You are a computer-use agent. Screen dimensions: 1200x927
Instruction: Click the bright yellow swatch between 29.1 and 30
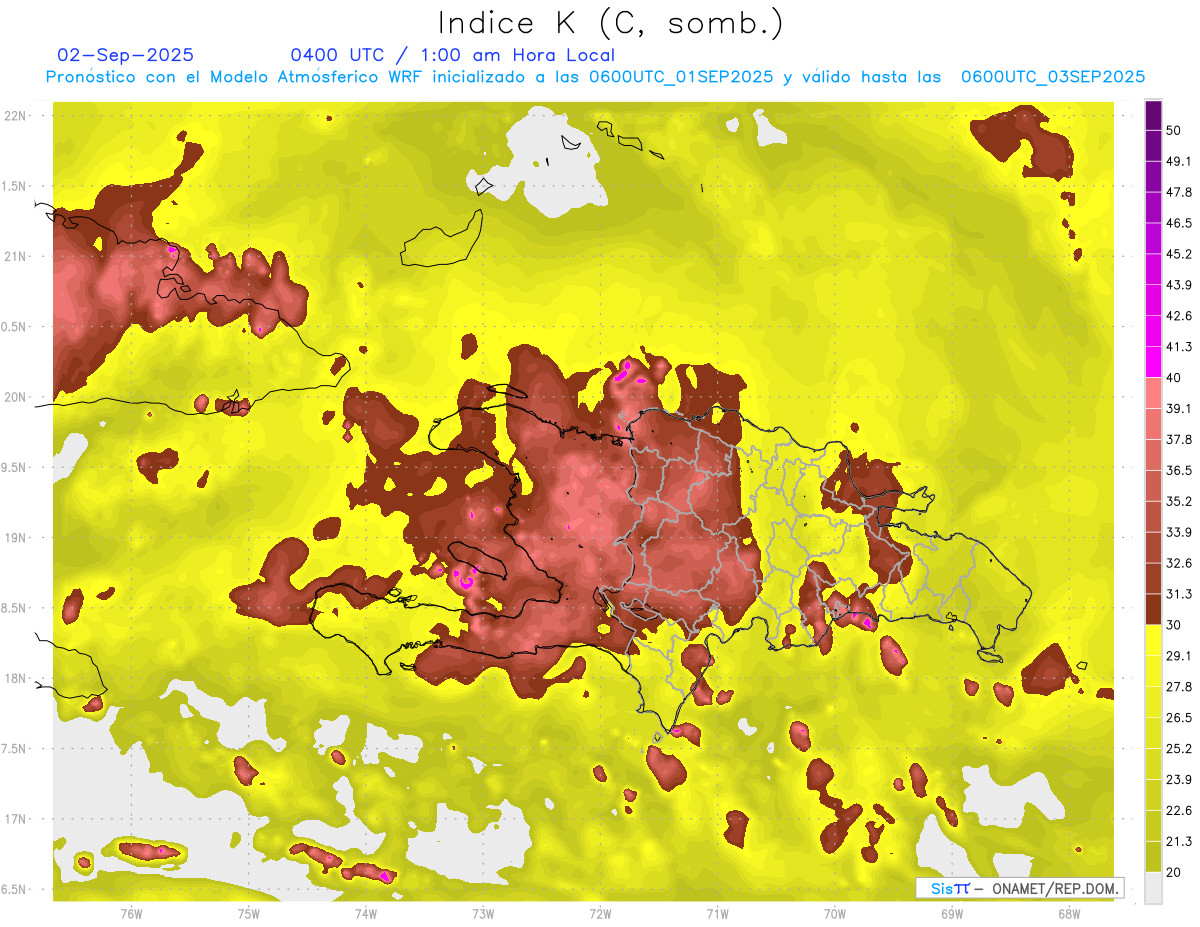[x=1153, y=641]
